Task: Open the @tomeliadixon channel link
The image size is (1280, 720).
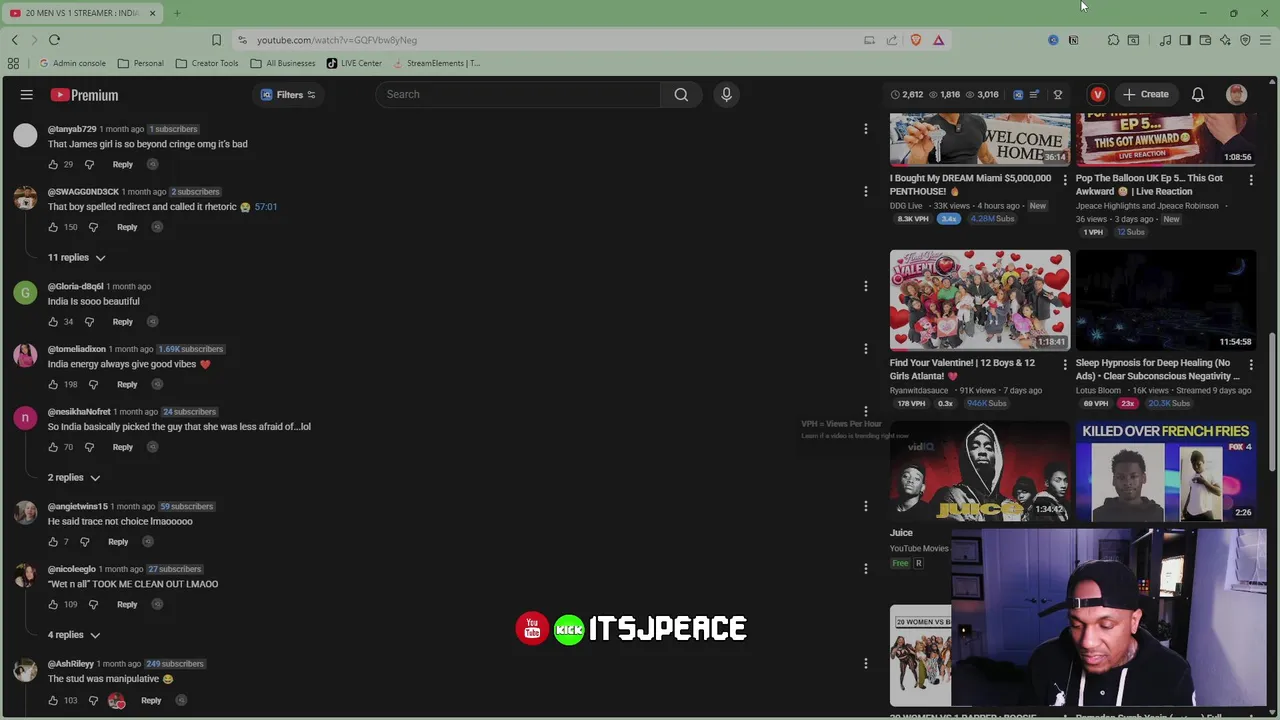Action: click(x=76, y=349)
